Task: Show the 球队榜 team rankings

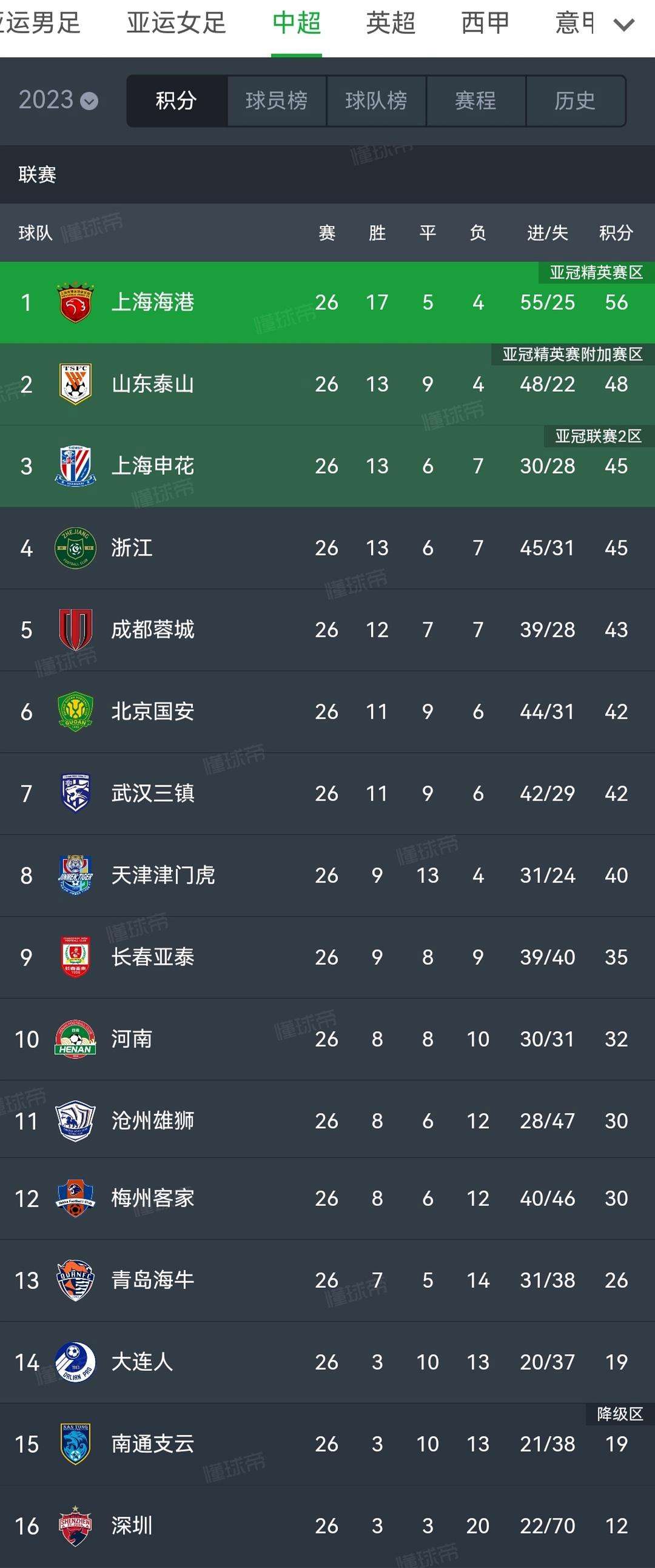Action: (x=376, y=101)
